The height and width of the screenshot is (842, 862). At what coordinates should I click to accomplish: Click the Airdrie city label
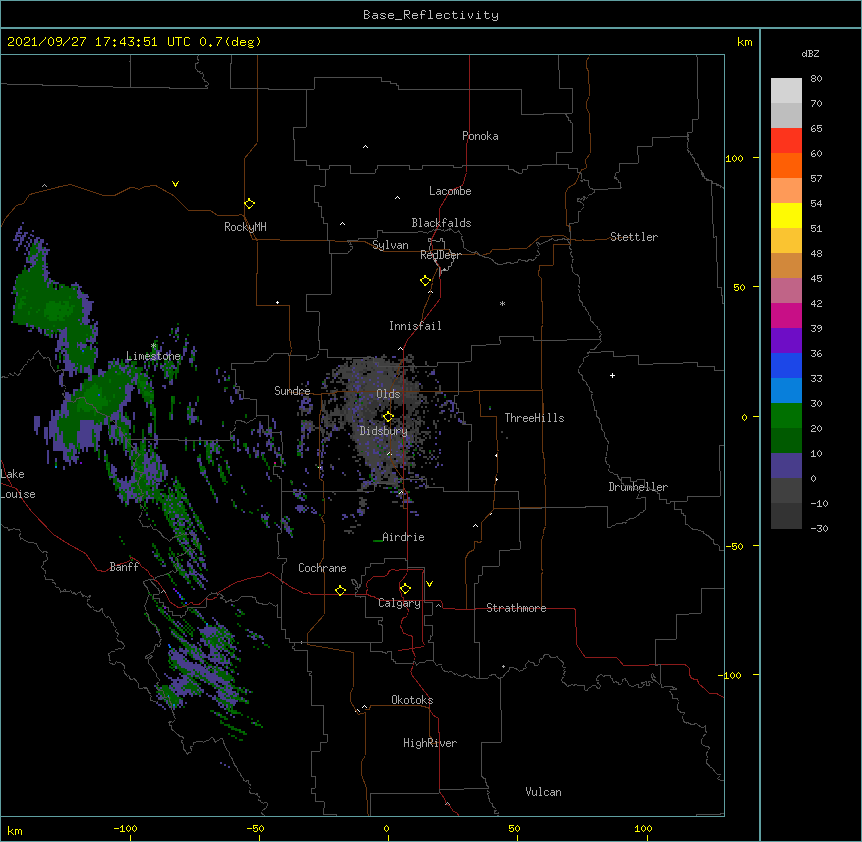(x=403, y=537)
